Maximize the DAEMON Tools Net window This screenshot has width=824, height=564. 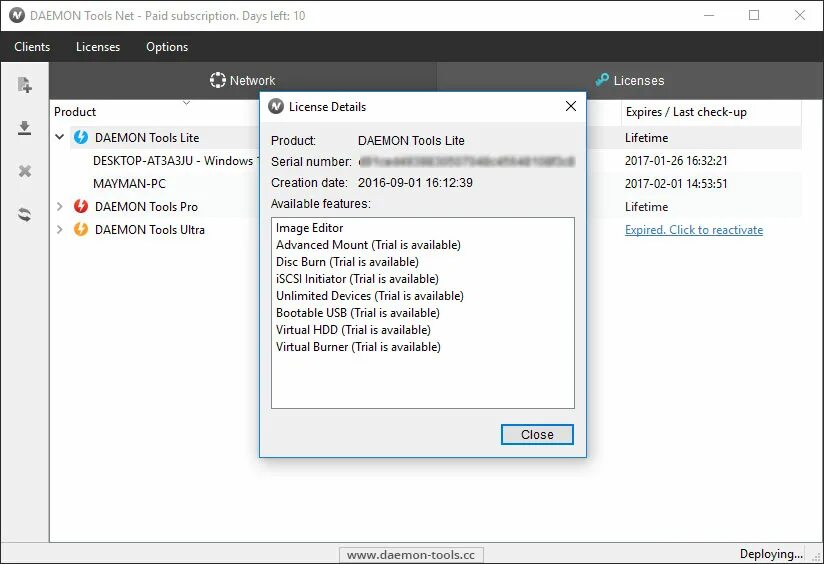pyautogui.click(x=754, y=15)
